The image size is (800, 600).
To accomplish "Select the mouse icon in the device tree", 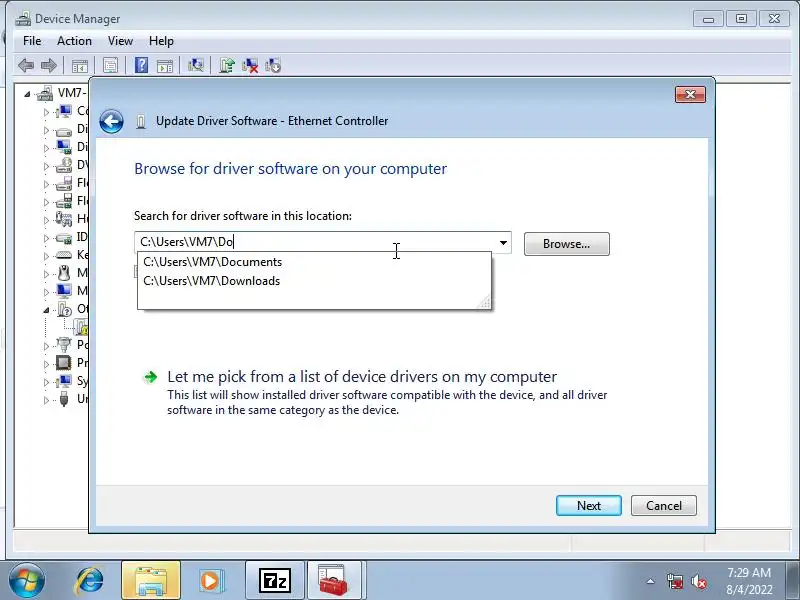I will (x=64, y=273).
